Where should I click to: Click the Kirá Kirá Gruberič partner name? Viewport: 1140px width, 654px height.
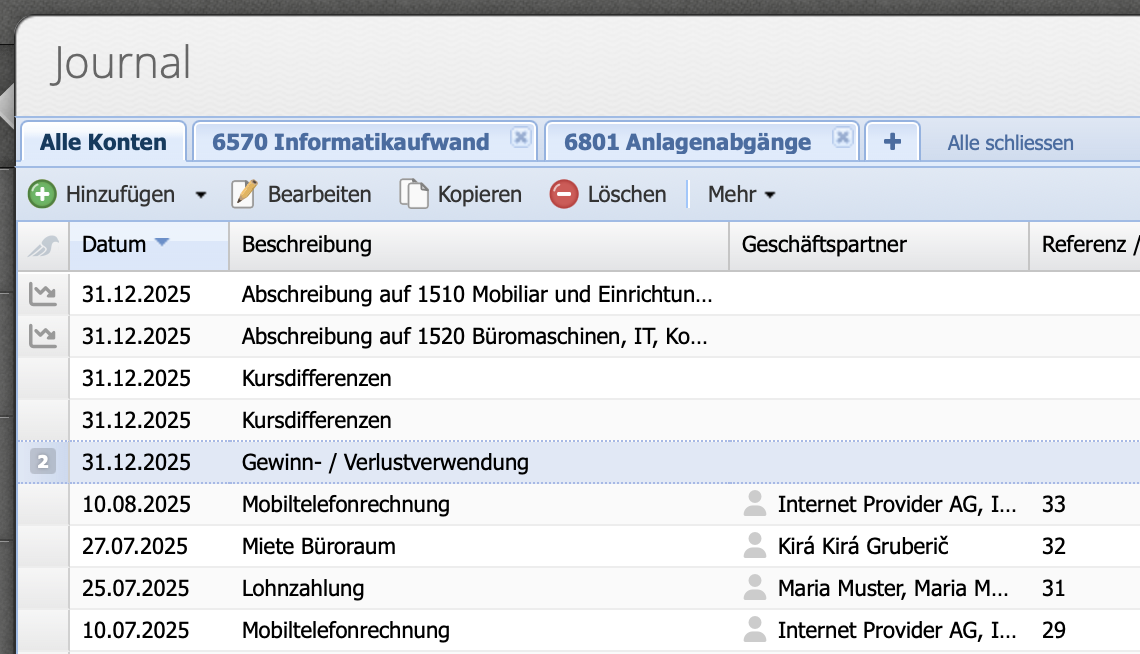click(x=863, y=546)
